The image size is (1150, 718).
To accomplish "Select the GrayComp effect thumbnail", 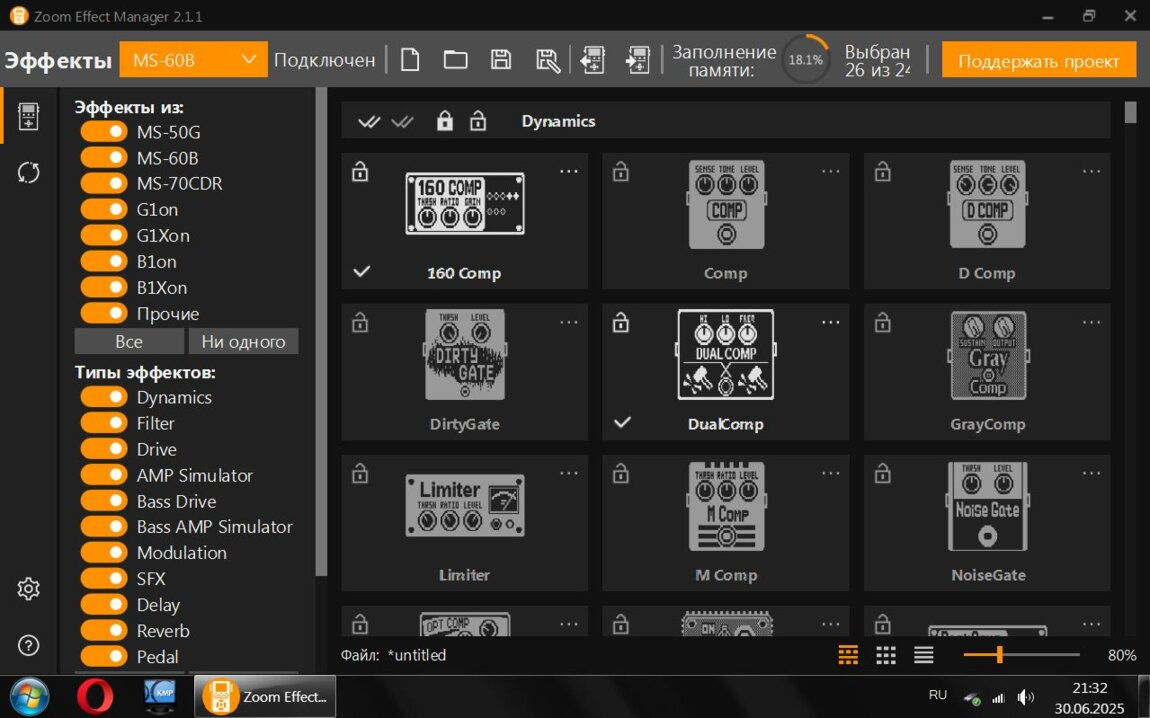I will pyautogui.click(x=988, y=356).
